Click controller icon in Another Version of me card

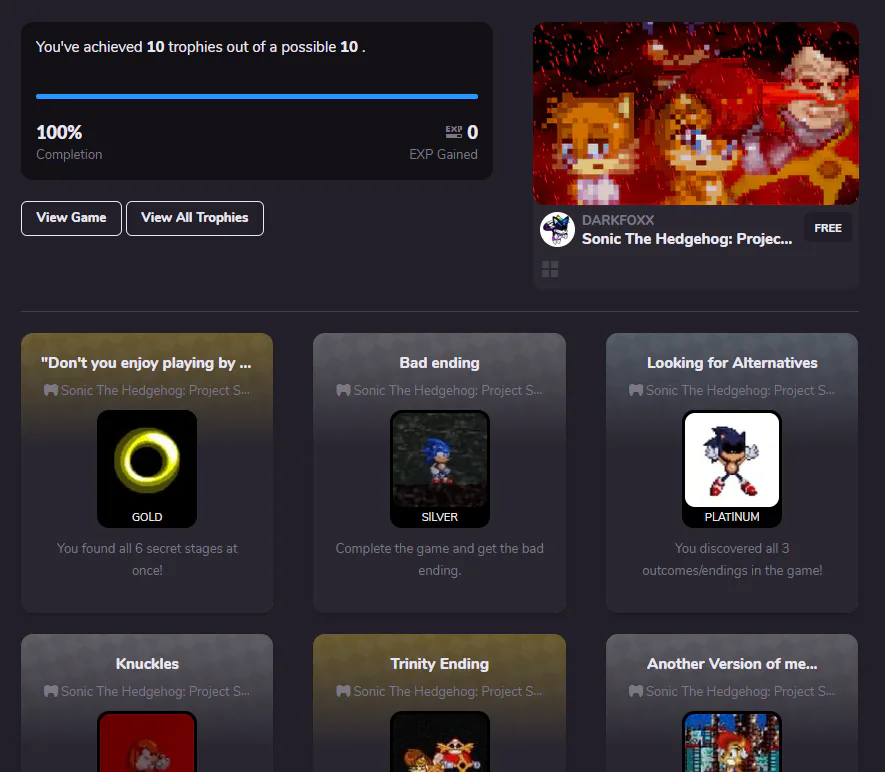[x=636, y=691]
